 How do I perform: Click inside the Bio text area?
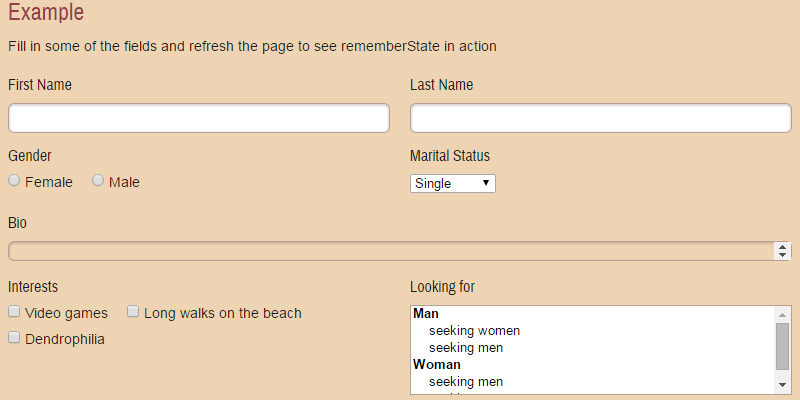point(390,251)
